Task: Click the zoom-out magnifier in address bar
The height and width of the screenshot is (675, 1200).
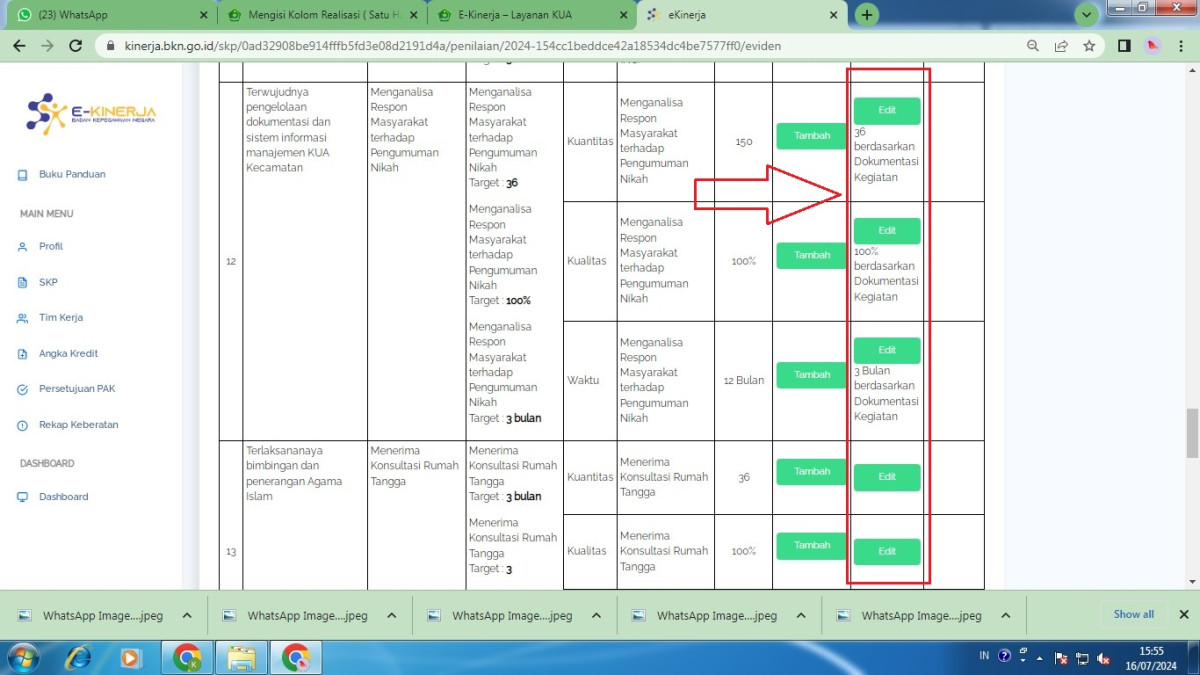Action: (1033, 46)
